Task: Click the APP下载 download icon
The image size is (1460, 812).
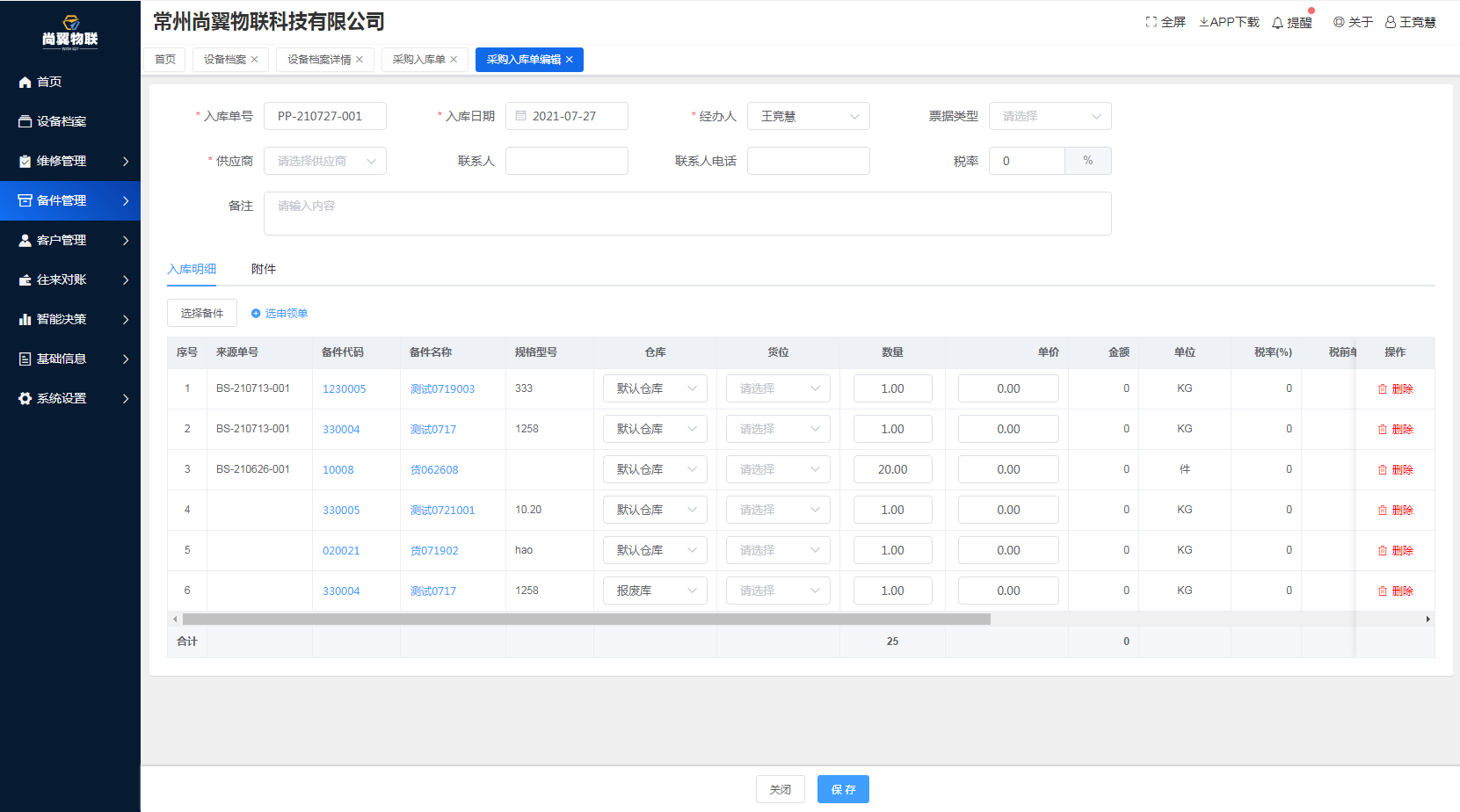Action: click(1204, 22)
